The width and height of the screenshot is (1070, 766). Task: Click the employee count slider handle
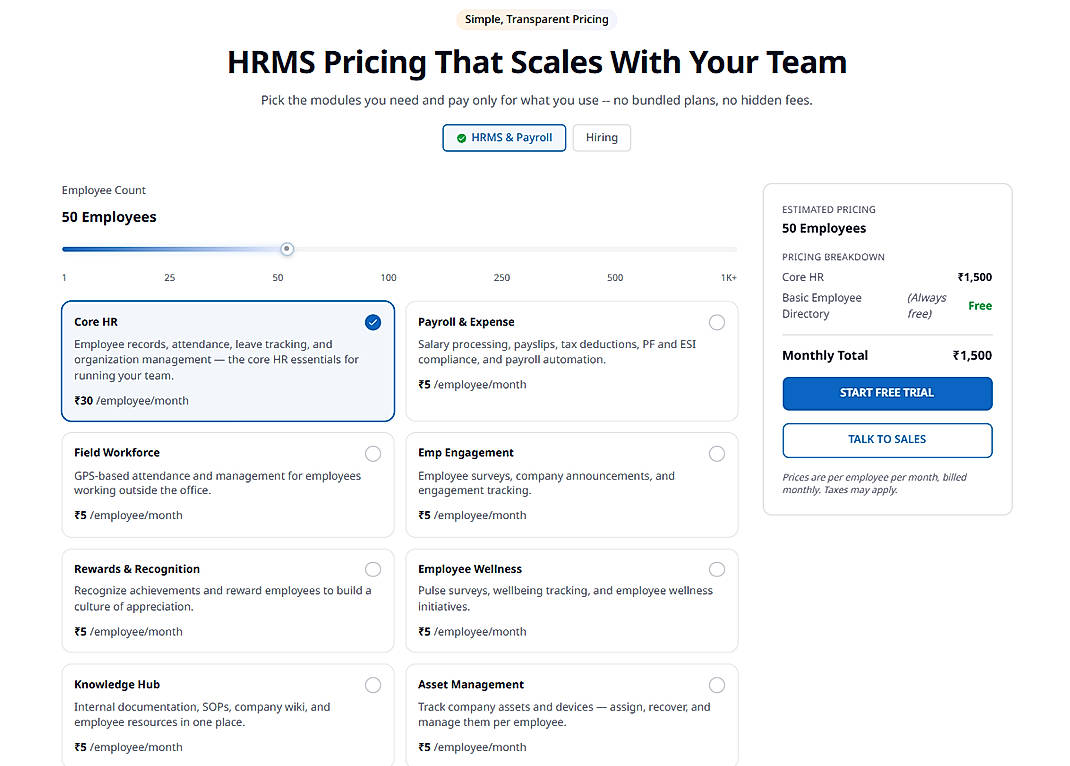[287, 249]
